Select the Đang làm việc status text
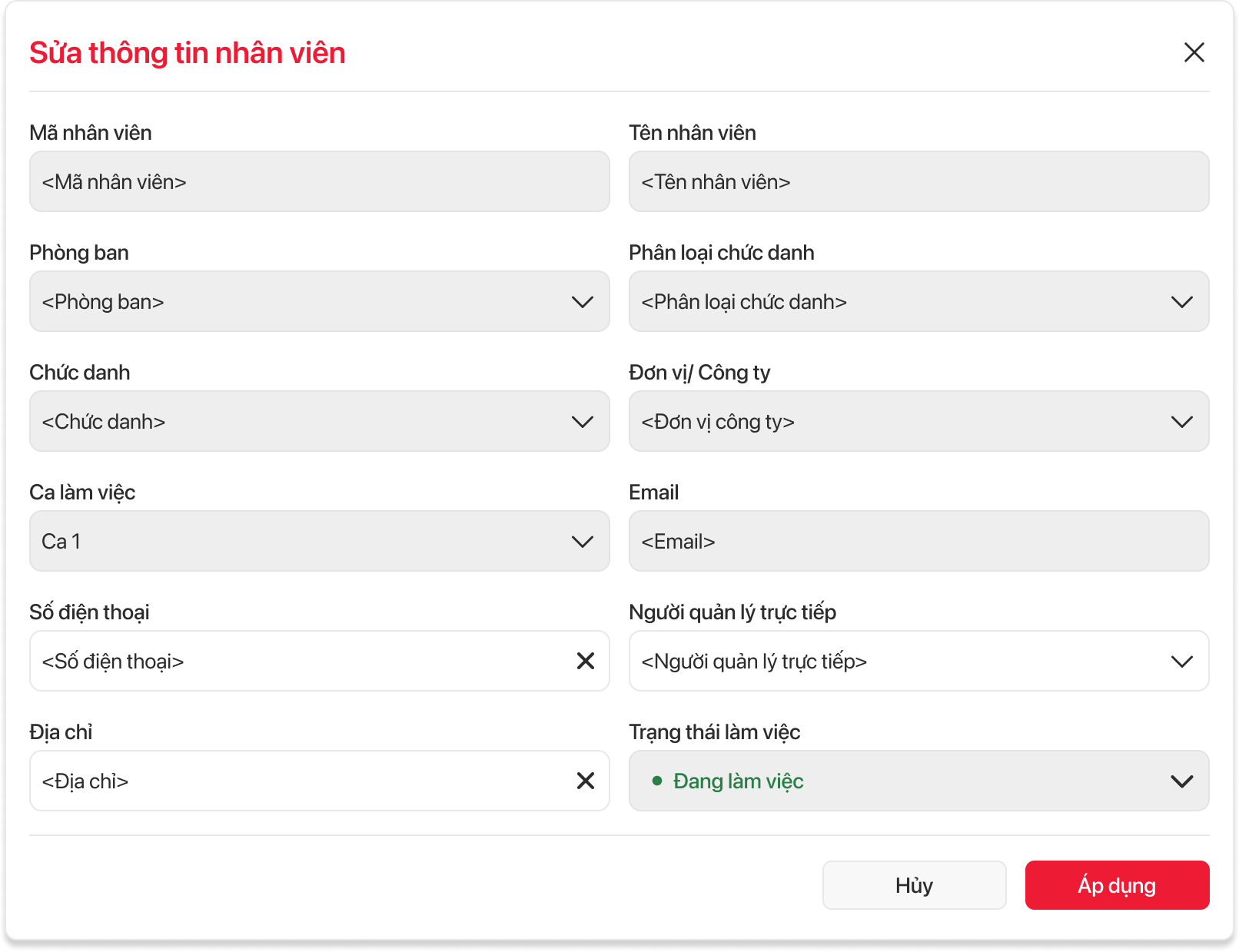The width and height of the screenshot is (1239, 952). (738, 781)
